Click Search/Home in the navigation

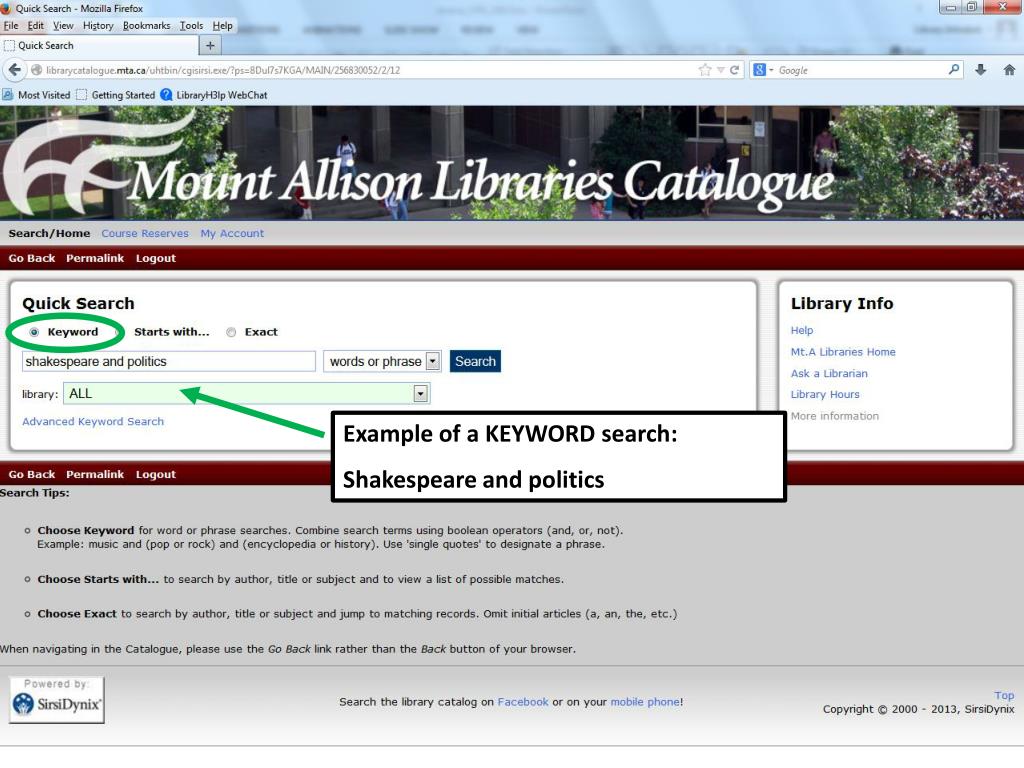[49, 233]
